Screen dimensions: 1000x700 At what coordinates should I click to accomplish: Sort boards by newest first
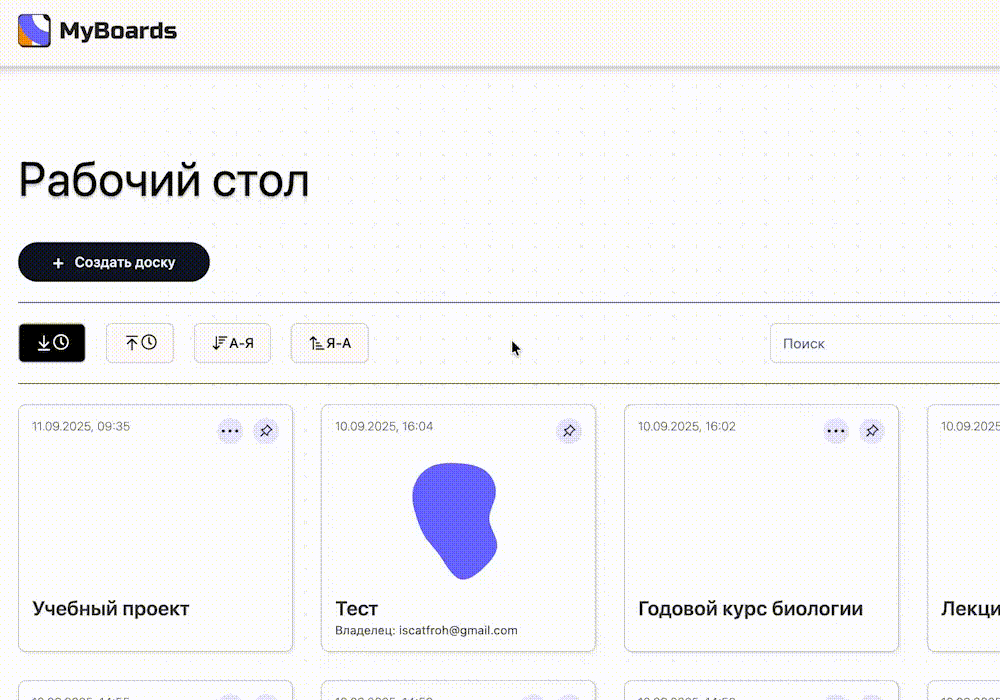click(52, 343)
